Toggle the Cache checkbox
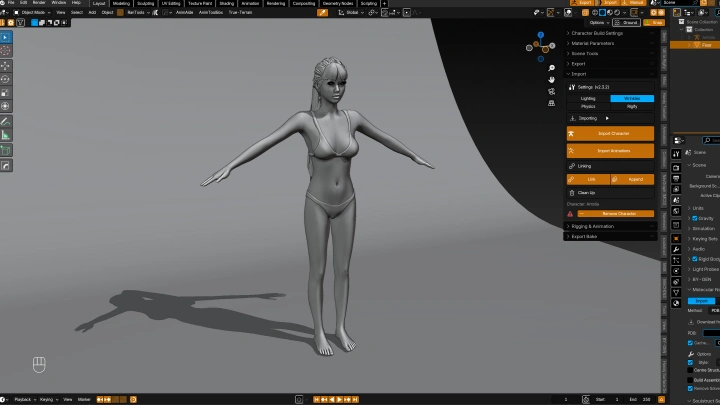 point(690,343)
